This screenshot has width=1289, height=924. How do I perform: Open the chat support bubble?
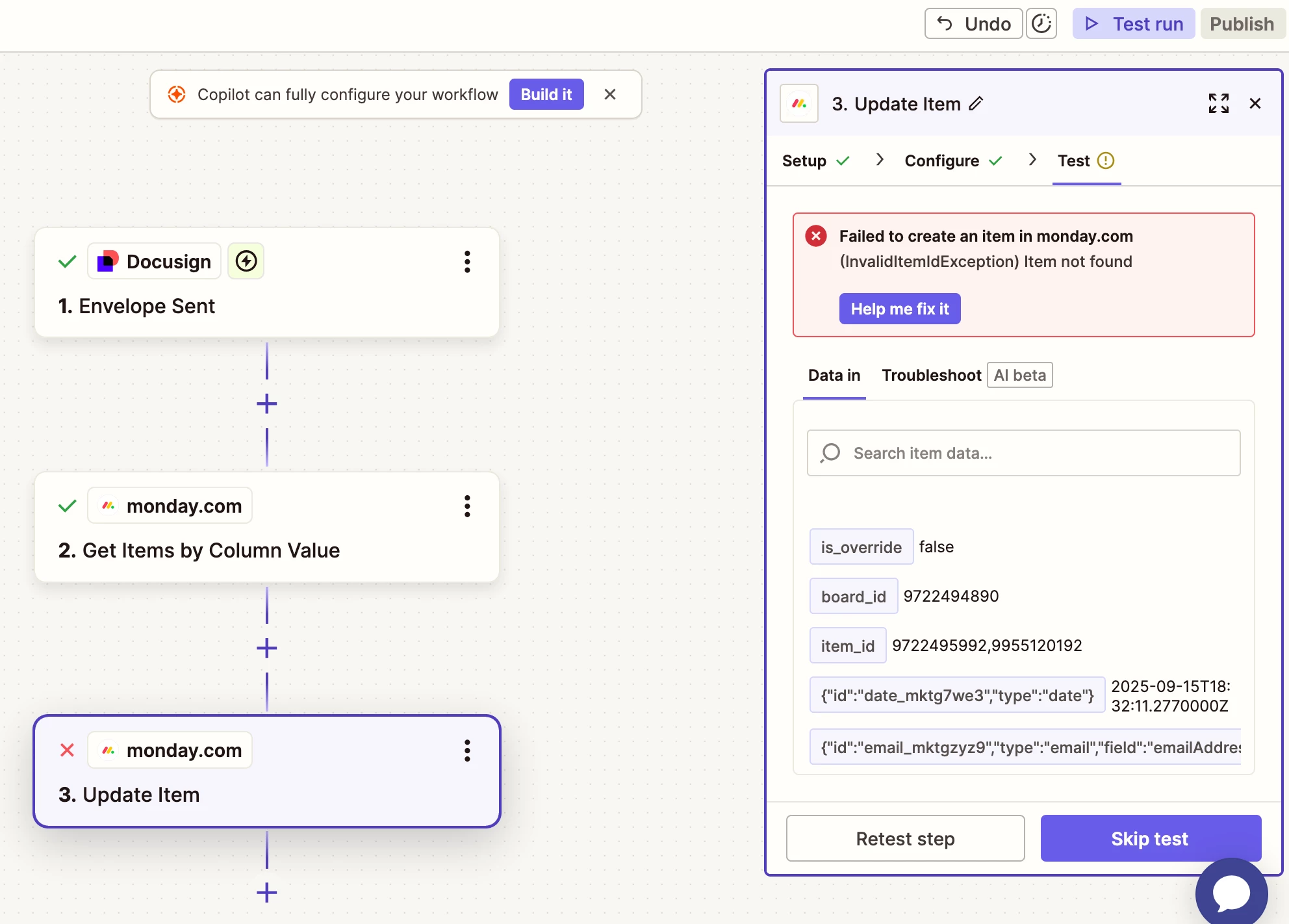click(x=1231, y=893)
